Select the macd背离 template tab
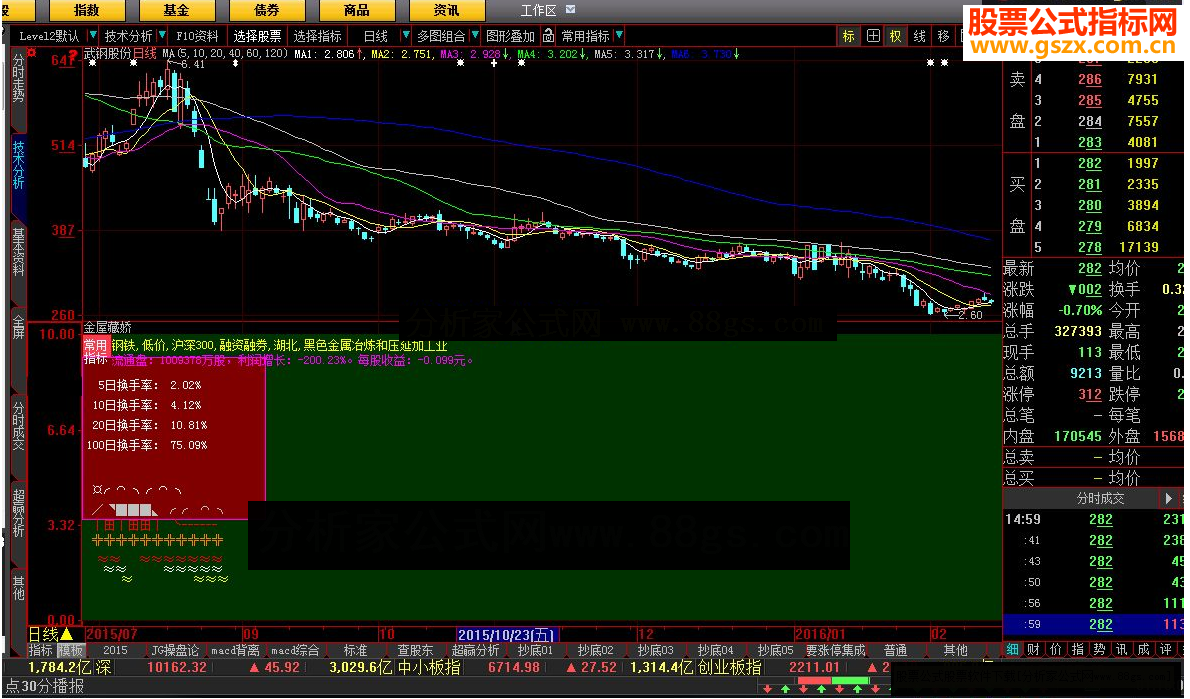The image size is (1190, 699). coord(235,650)
